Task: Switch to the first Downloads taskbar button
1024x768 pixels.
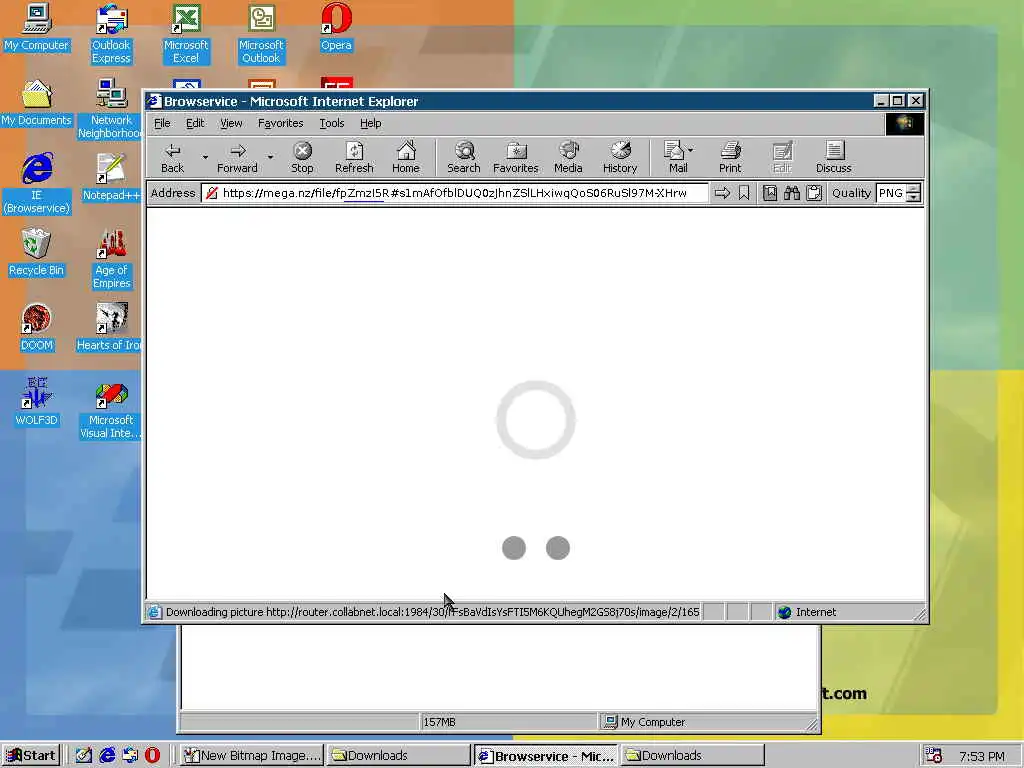Action: [x=398, y=756]
